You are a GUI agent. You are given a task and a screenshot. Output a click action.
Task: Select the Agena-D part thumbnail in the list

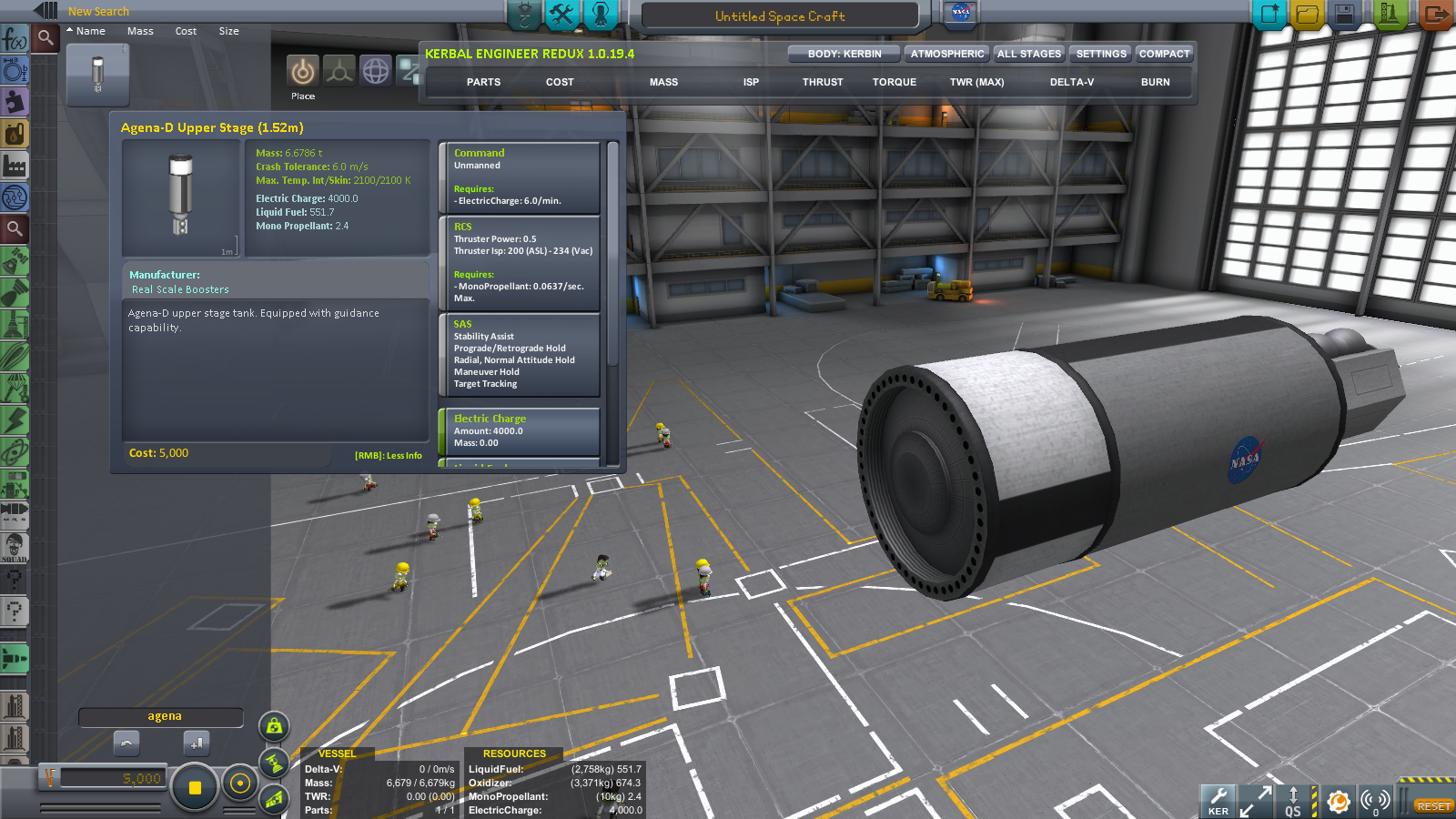click(97, 75)
